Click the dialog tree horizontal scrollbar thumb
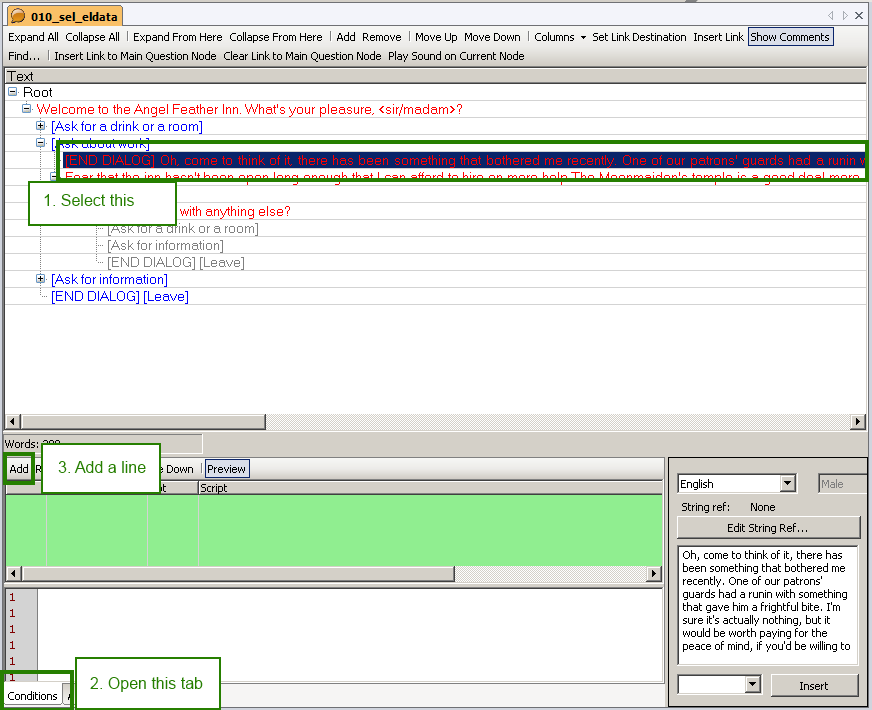 (x=143, y=421)
